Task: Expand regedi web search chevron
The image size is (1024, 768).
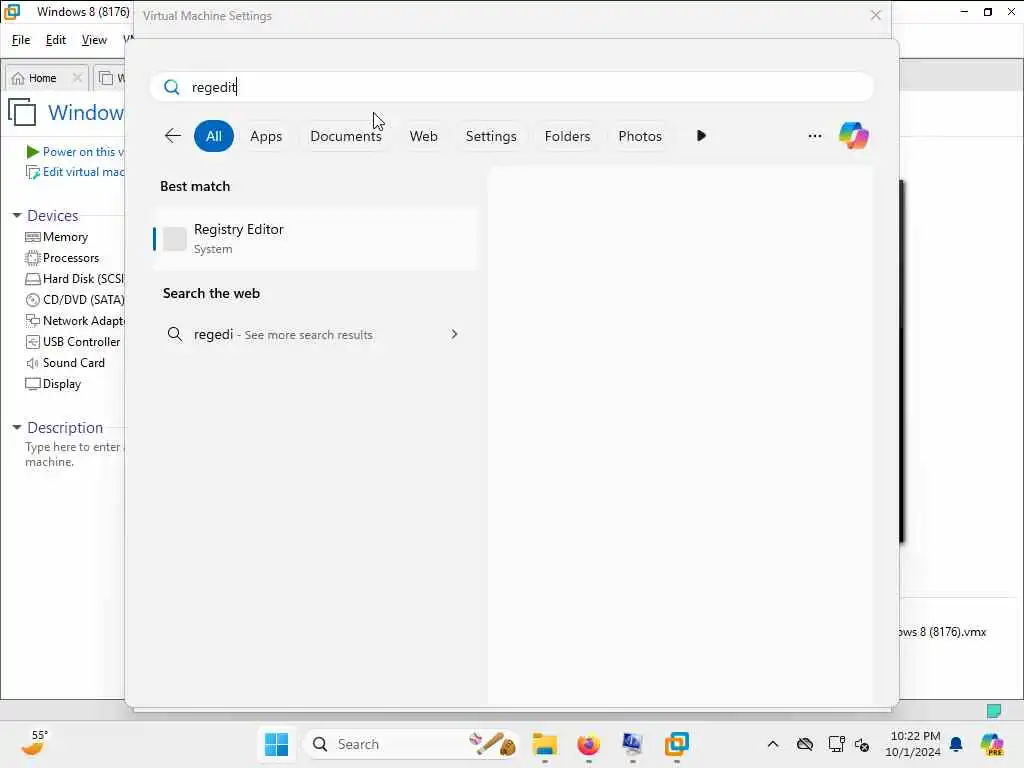Action: point(454,334)
